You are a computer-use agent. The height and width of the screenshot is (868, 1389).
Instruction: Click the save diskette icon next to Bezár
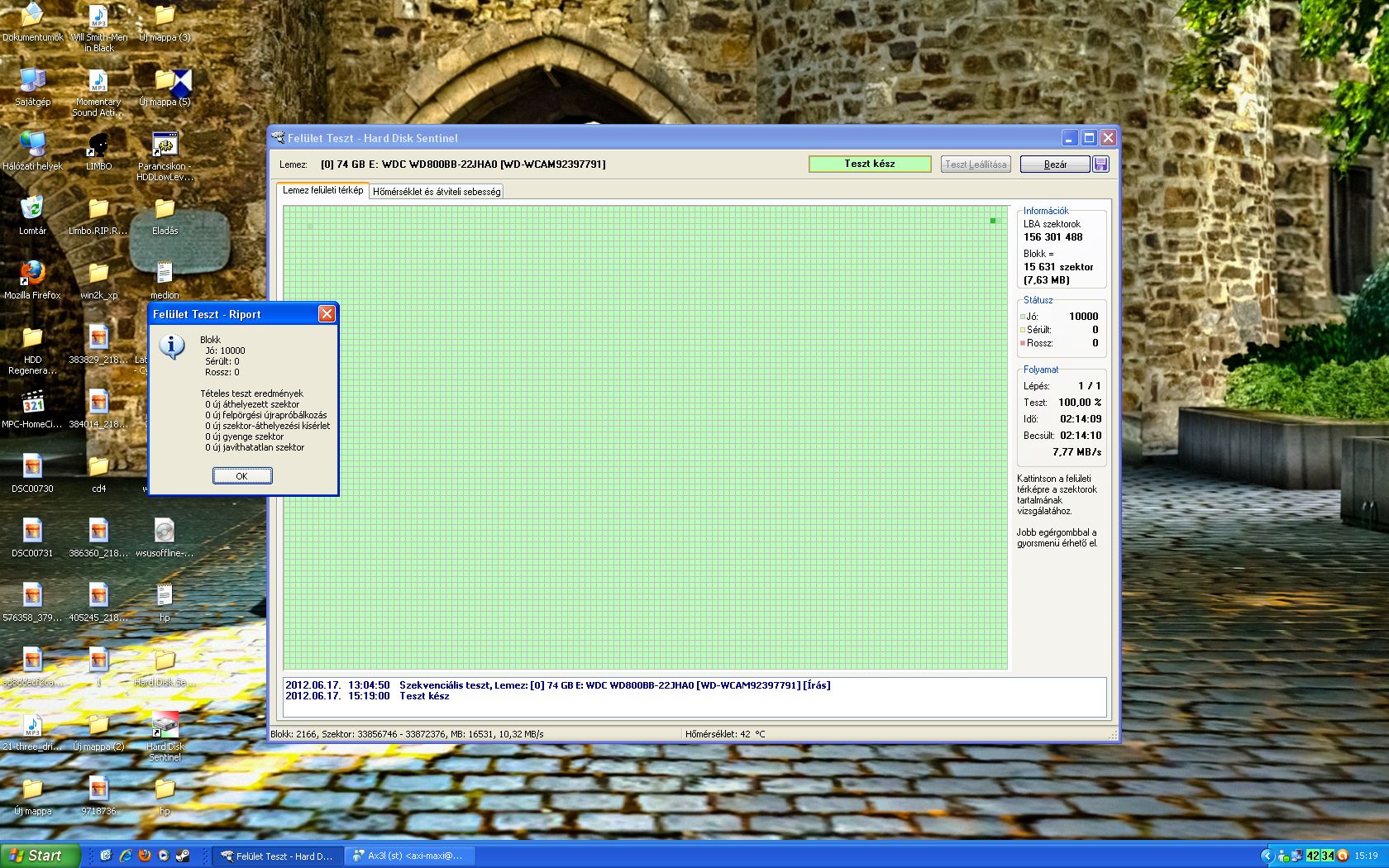coord(1100,164)
